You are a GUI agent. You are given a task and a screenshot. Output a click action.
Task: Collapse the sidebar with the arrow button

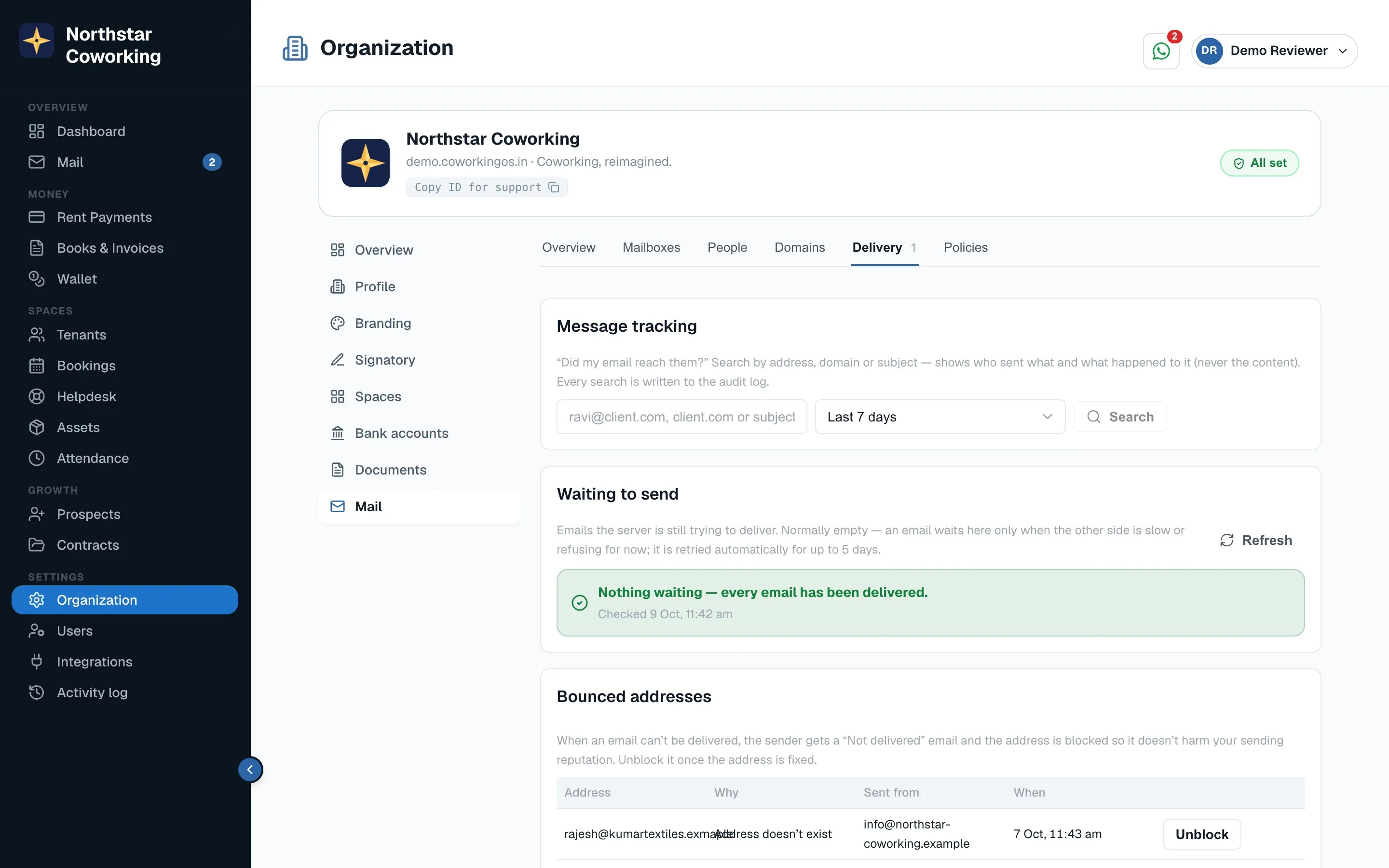(250, 769)
